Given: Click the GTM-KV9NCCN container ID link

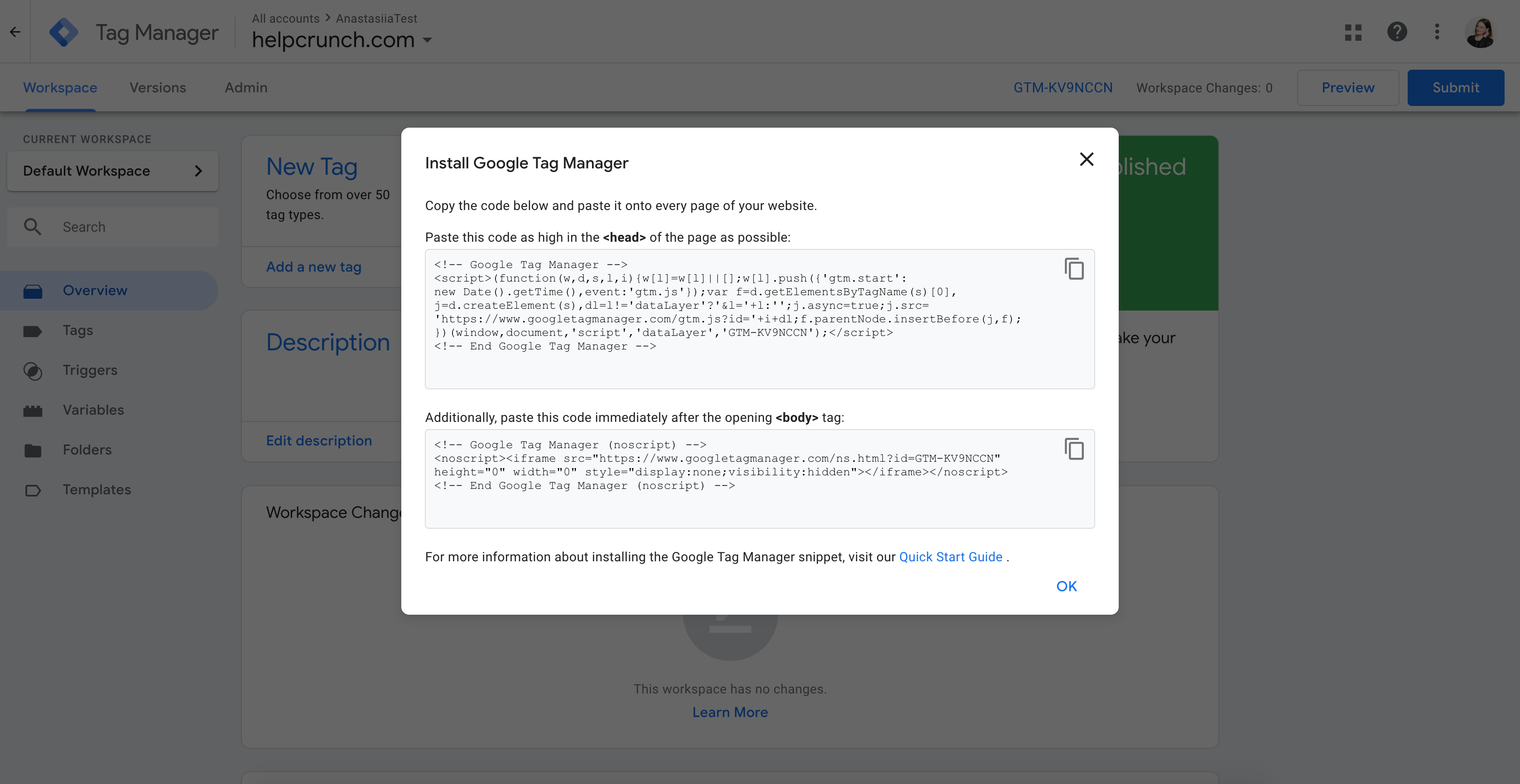Looking at the screenshot, I should (x=1063, y=87).
